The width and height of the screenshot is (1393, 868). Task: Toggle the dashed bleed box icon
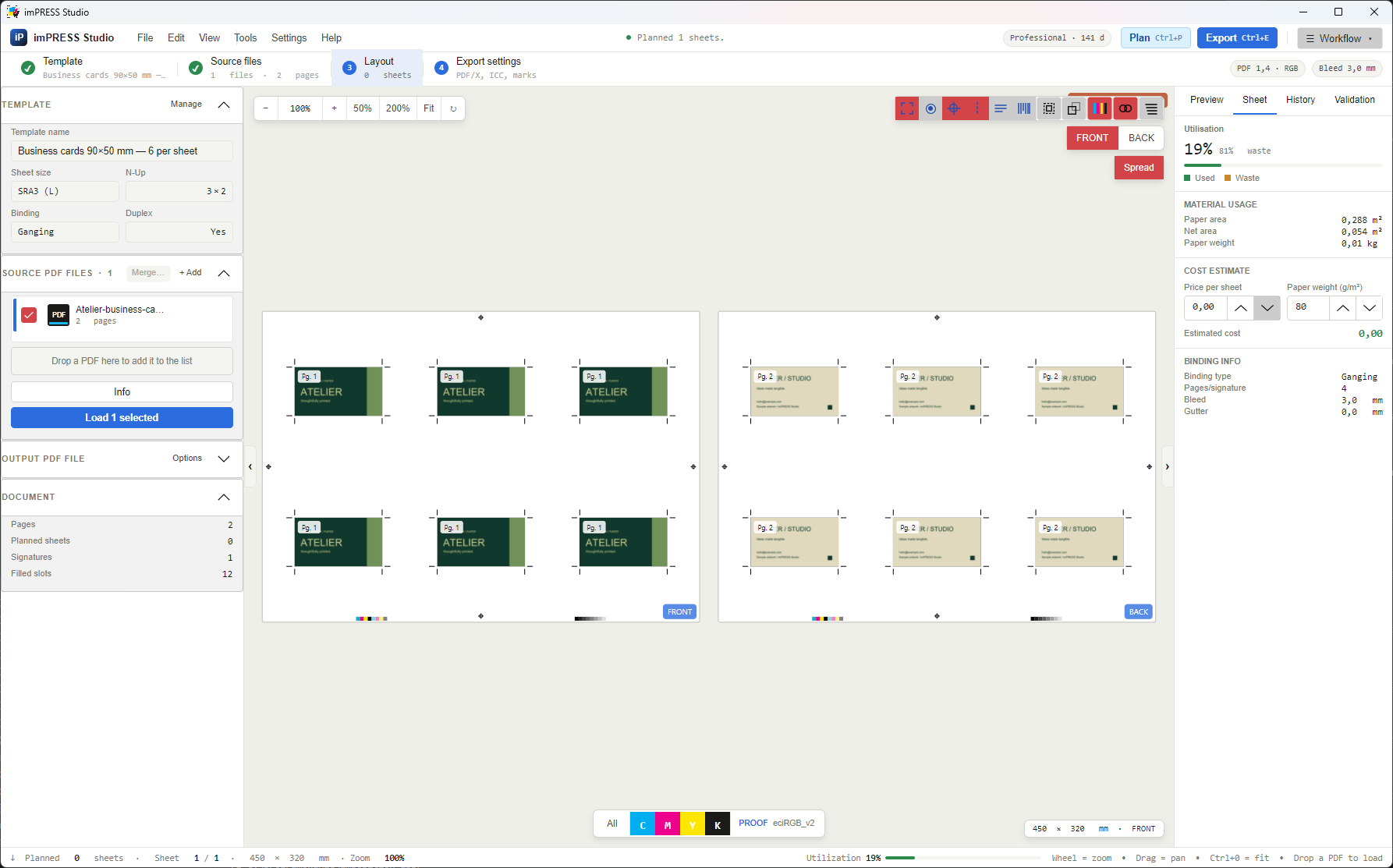1049,108
